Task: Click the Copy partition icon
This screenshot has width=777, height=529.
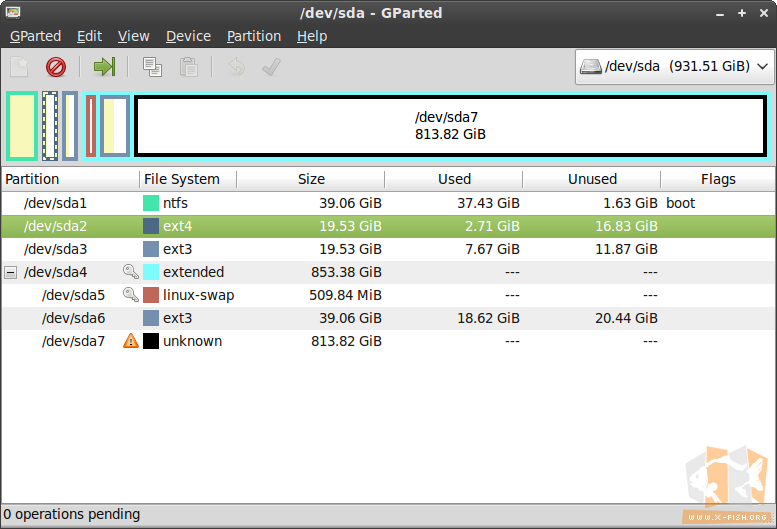Action: click(152, 67)
